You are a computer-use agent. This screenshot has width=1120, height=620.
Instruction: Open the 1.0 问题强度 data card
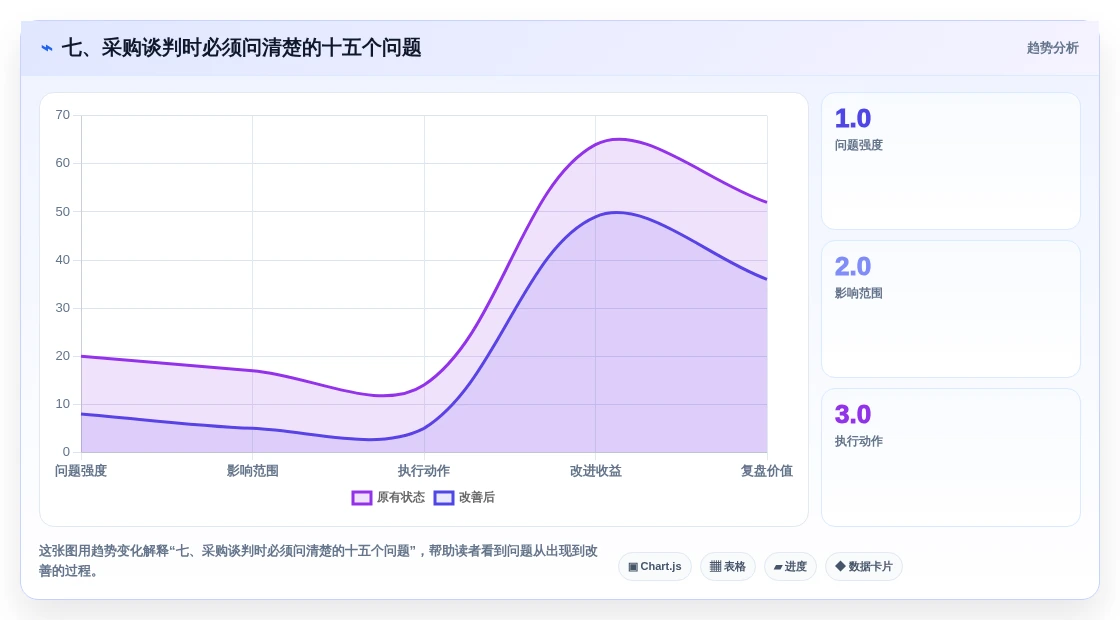coord(951,161)
